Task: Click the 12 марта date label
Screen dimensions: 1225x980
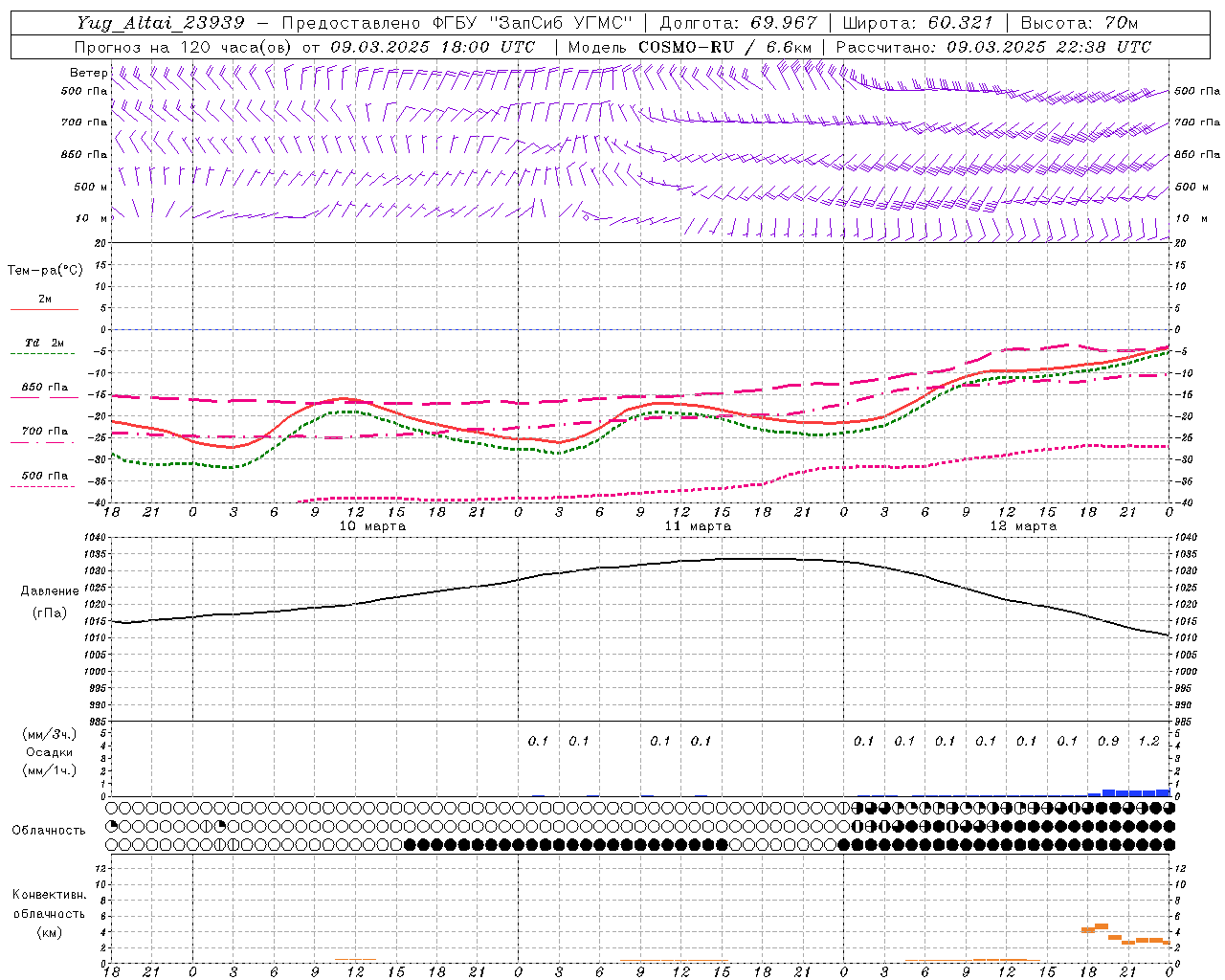Action: point(1023,526)
